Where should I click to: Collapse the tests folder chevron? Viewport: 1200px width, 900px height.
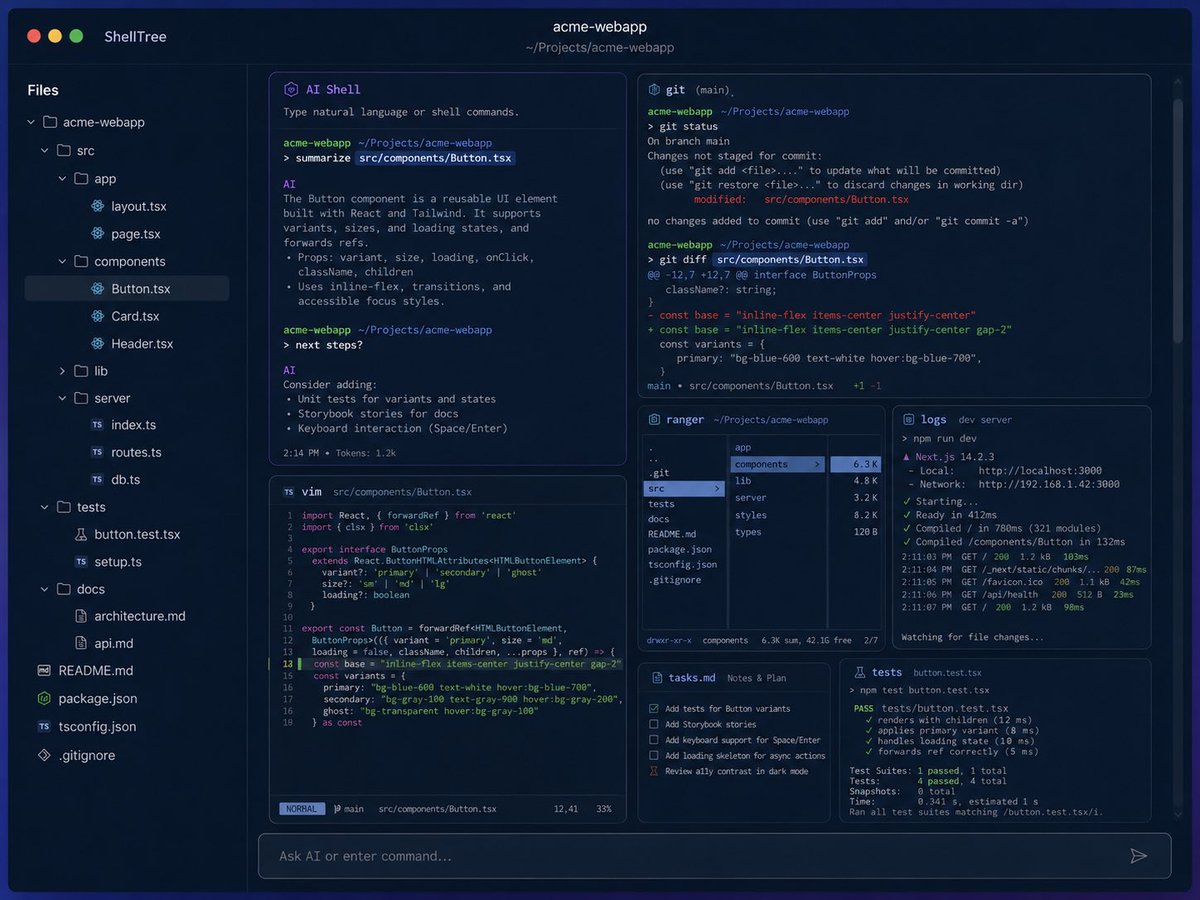click(44, 507)
